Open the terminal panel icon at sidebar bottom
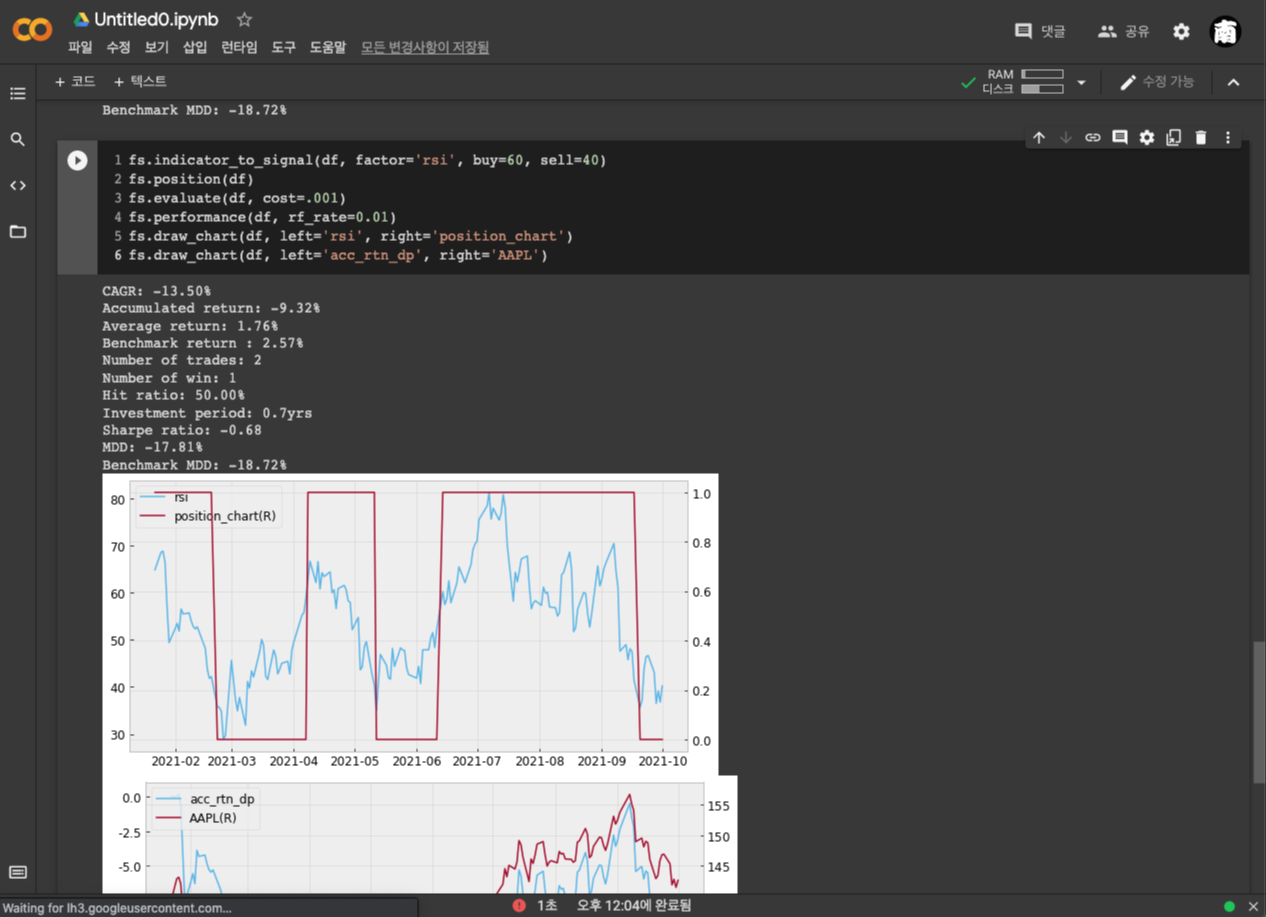The height and width of the screenshot is (917, 1266). pos(18,872)
